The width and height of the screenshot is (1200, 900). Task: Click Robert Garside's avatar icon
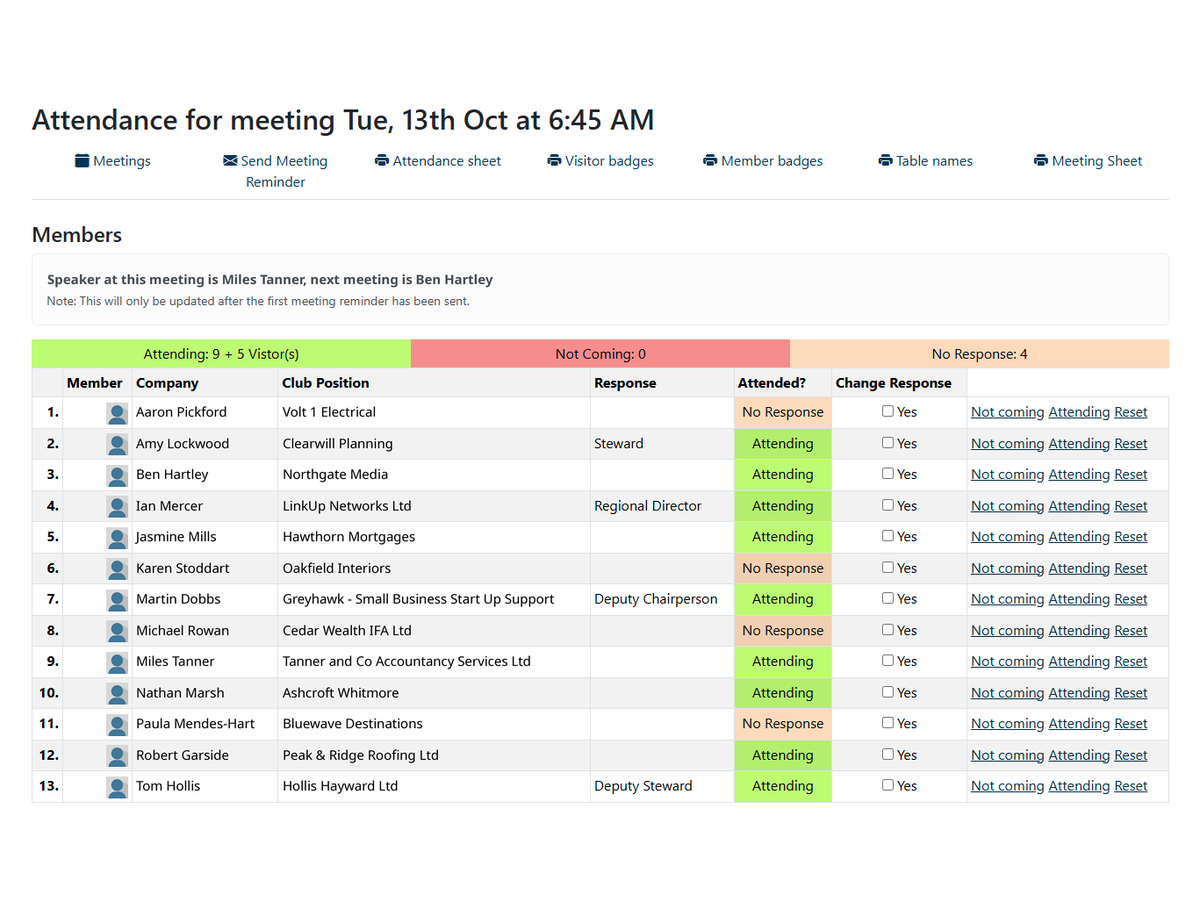(x=117, y=756)
